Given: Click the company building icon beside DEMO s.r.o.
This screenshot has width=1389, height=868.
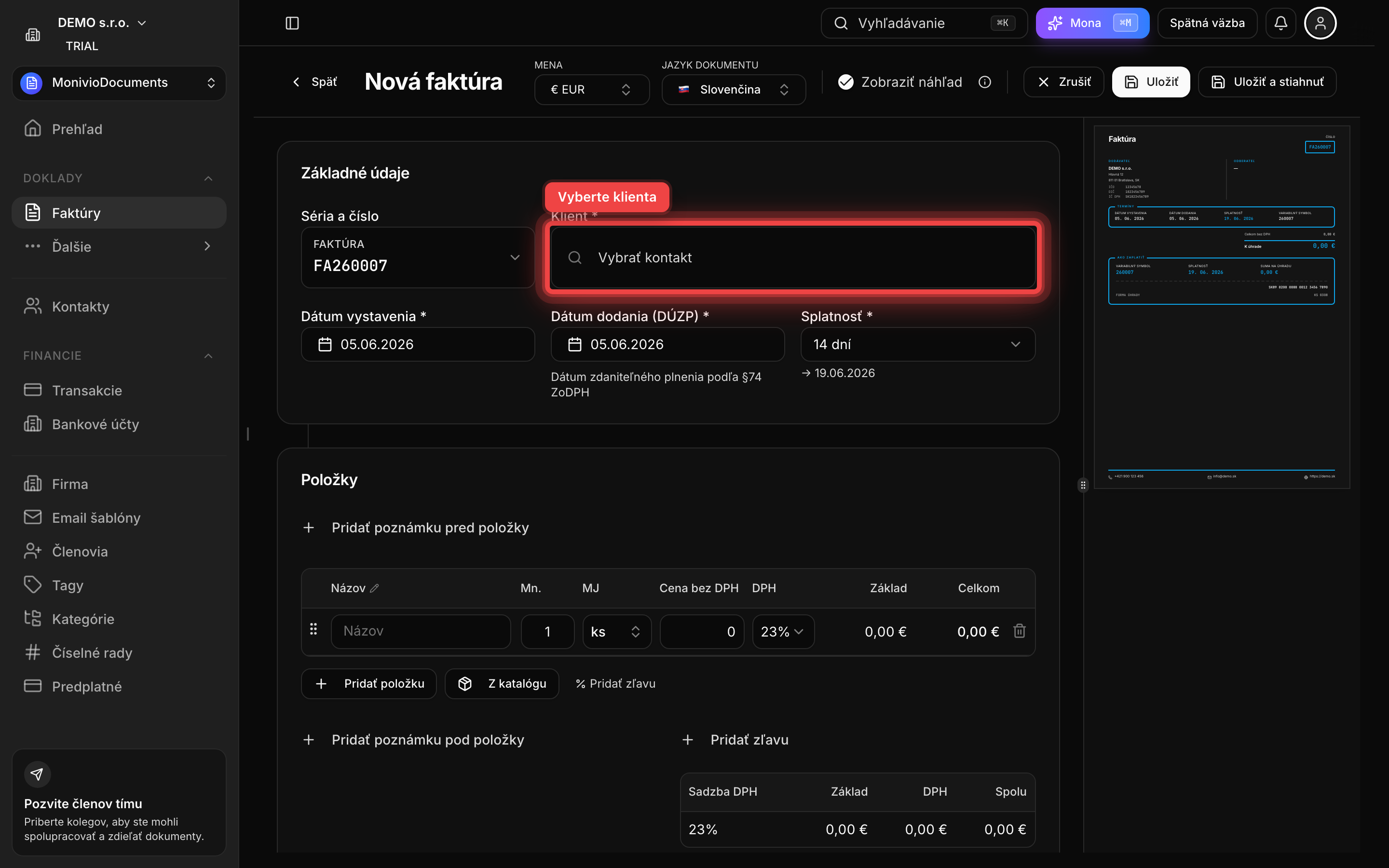Looking at the screenshot, I should coord(33,35).
